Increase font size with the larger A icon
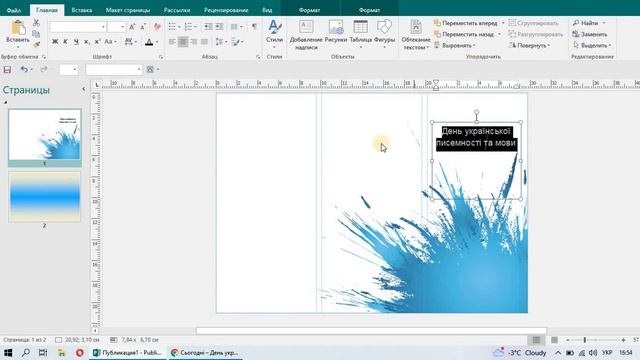Image resolution: width=640 pixels, height=360 pixels. pos(132,27)
